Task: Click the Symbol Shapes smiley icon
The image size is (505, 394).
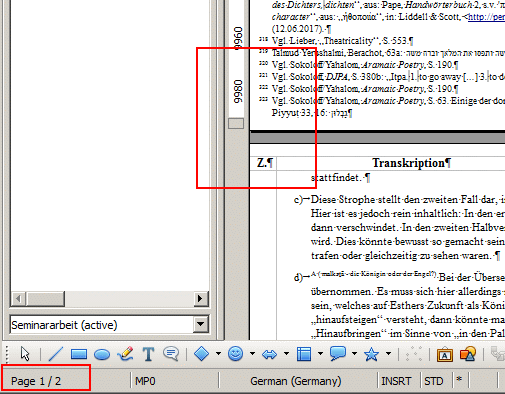Action: [x=236, y=354]
